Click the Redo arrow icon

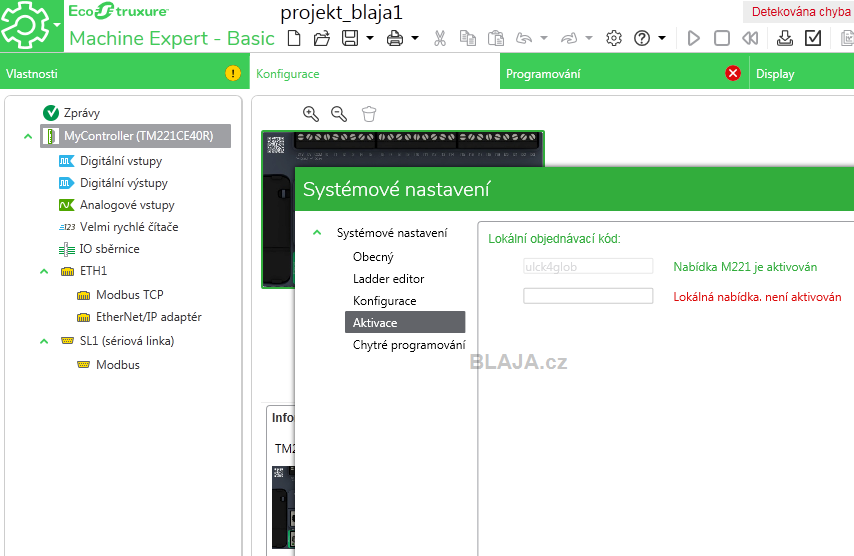[x=569, y=38]
